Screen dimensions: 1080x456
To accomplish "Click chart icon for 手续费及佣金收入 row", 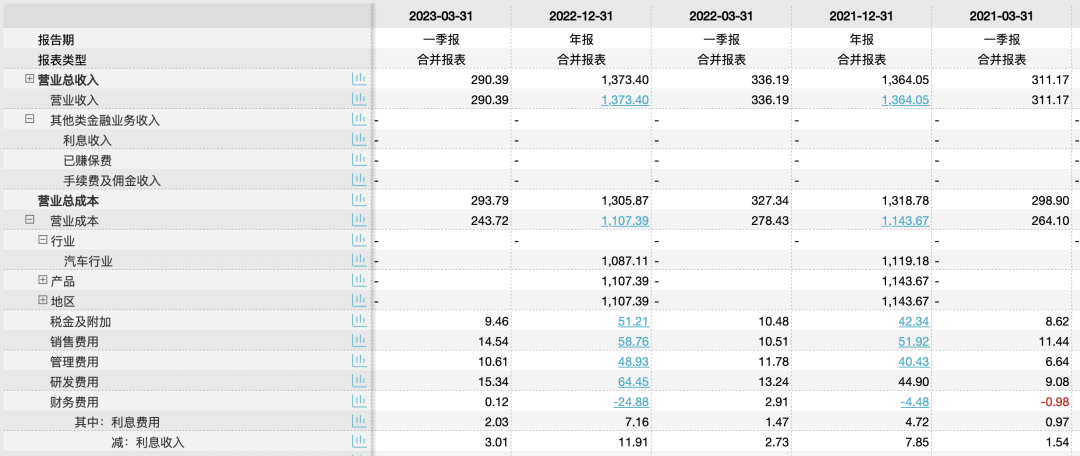I will [x=359, y=180].
